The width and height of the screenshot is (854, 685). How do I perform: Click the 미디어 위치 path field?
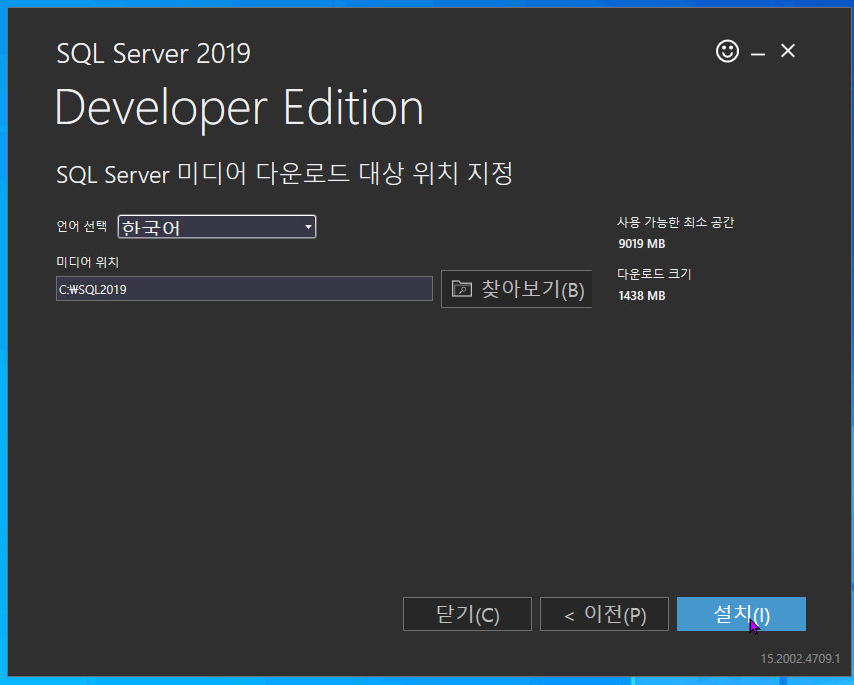244,289
